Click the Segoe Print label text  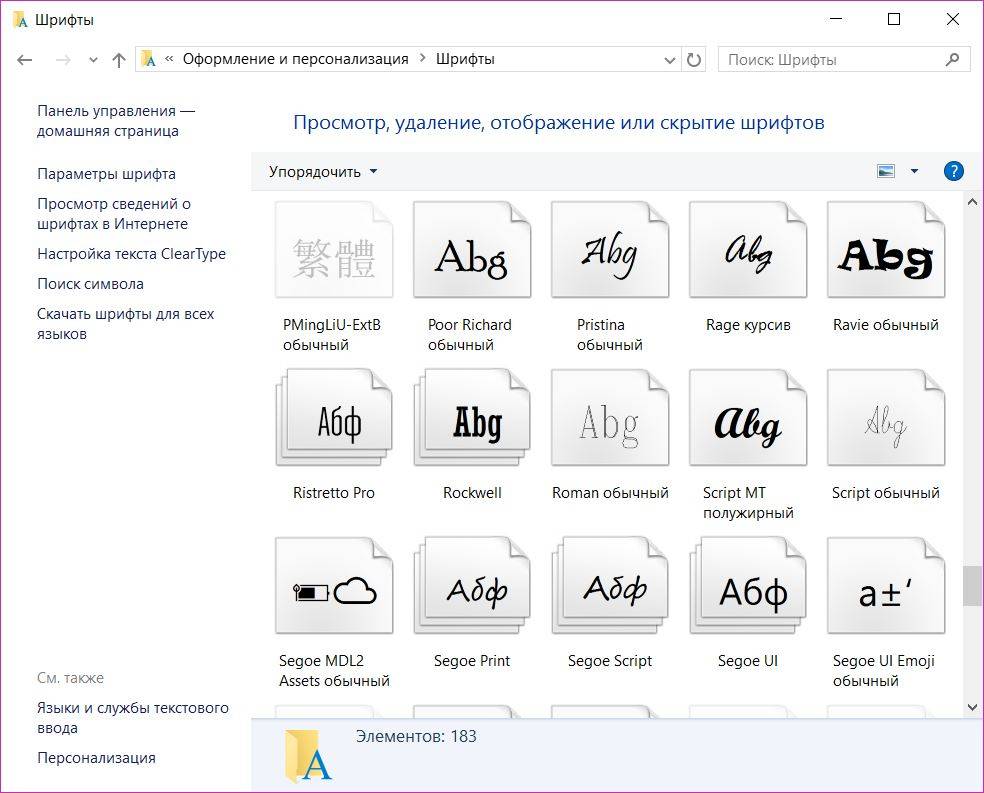click(472, 661)
